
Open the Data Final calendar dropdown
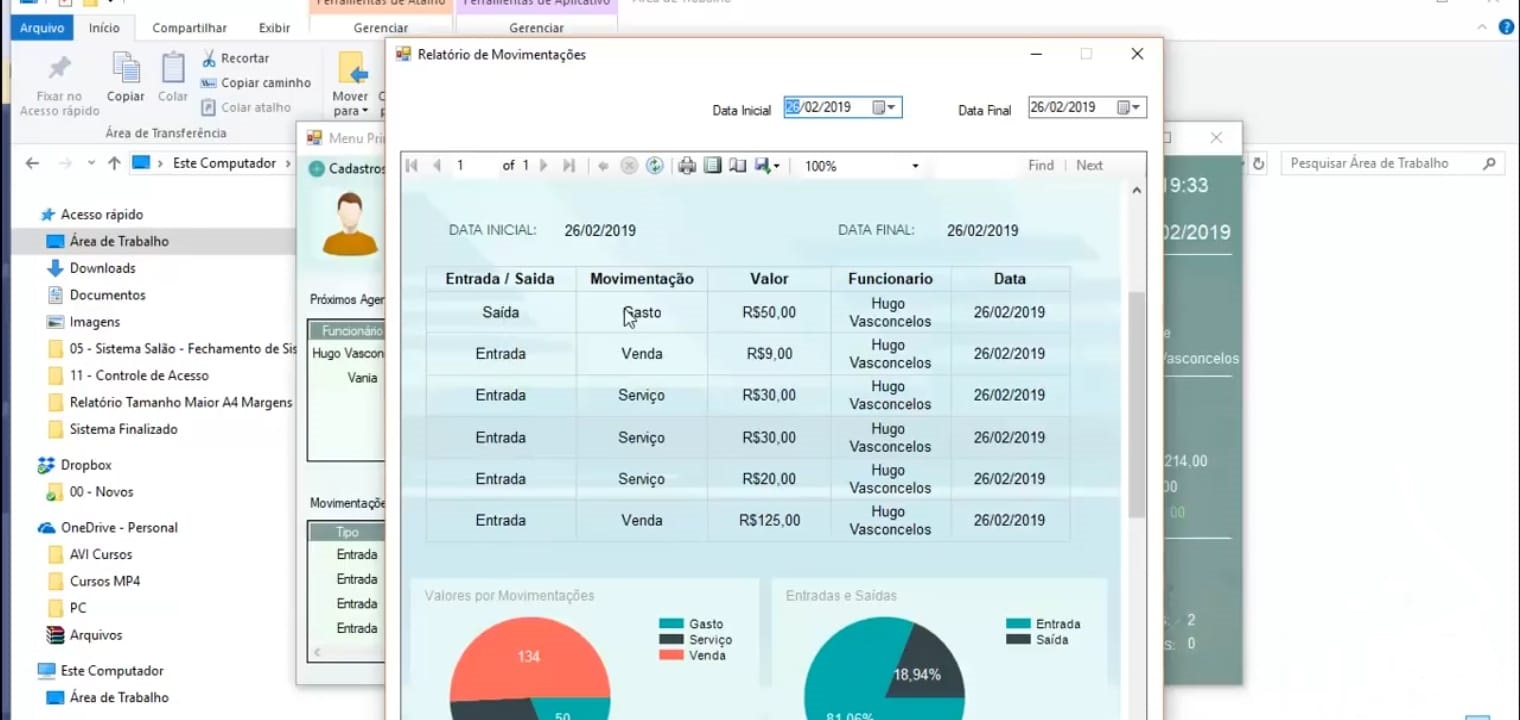1129,108
